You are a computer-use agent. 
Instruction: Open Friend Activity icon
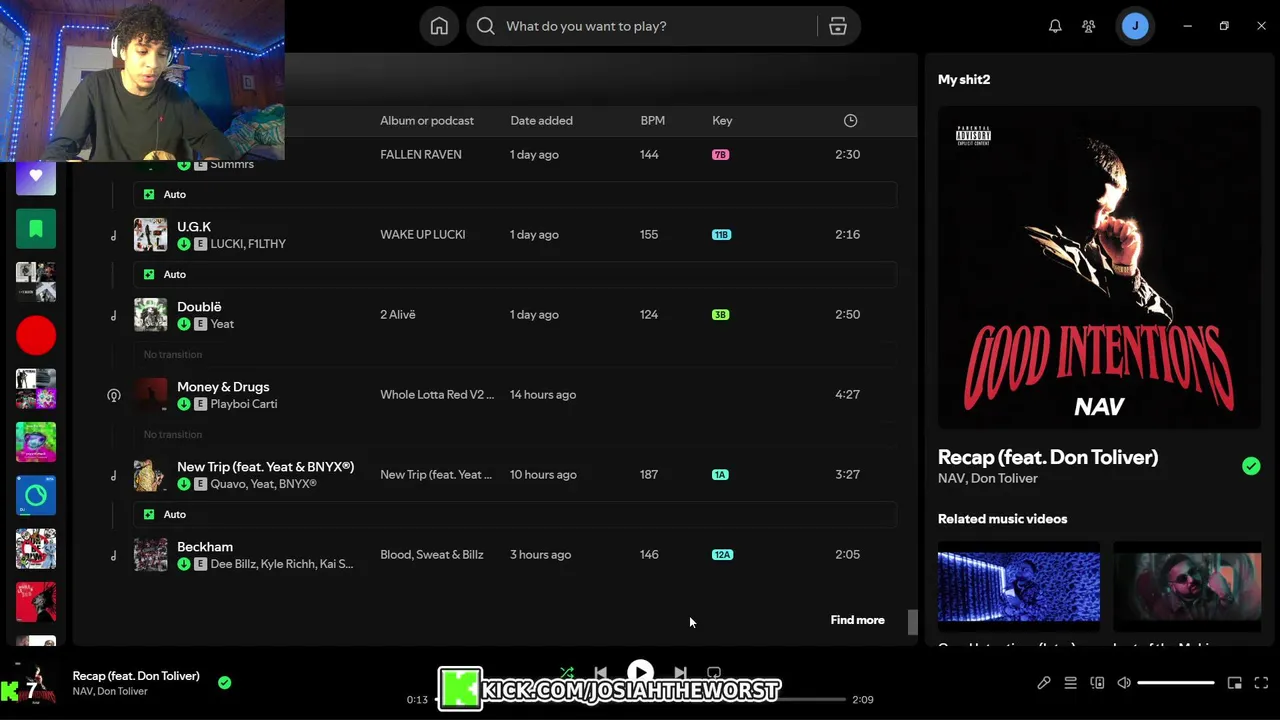(x=1089, y=26)
